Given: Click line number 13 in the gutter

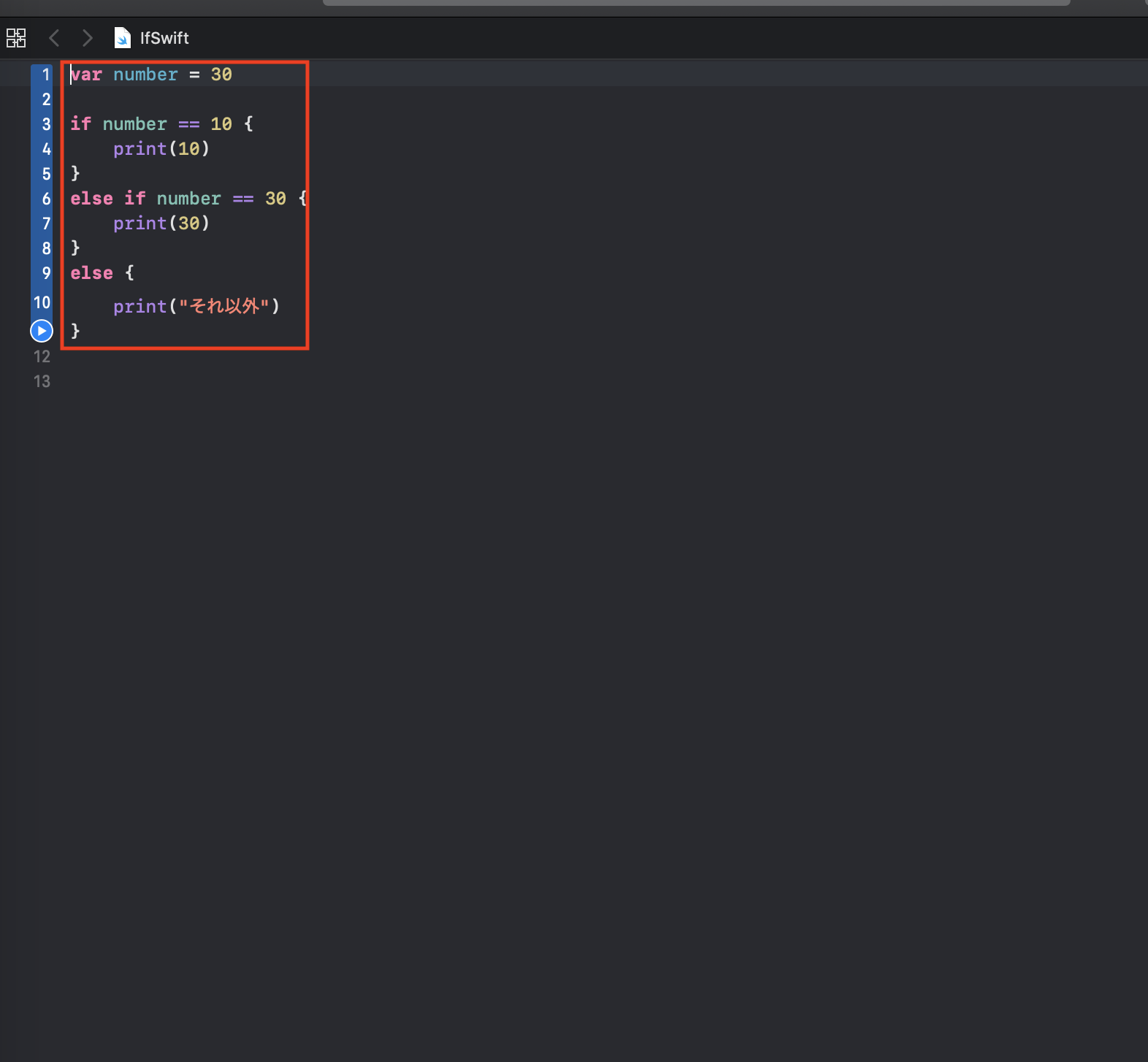Looking at the screenshot, I should coord(42,381).
